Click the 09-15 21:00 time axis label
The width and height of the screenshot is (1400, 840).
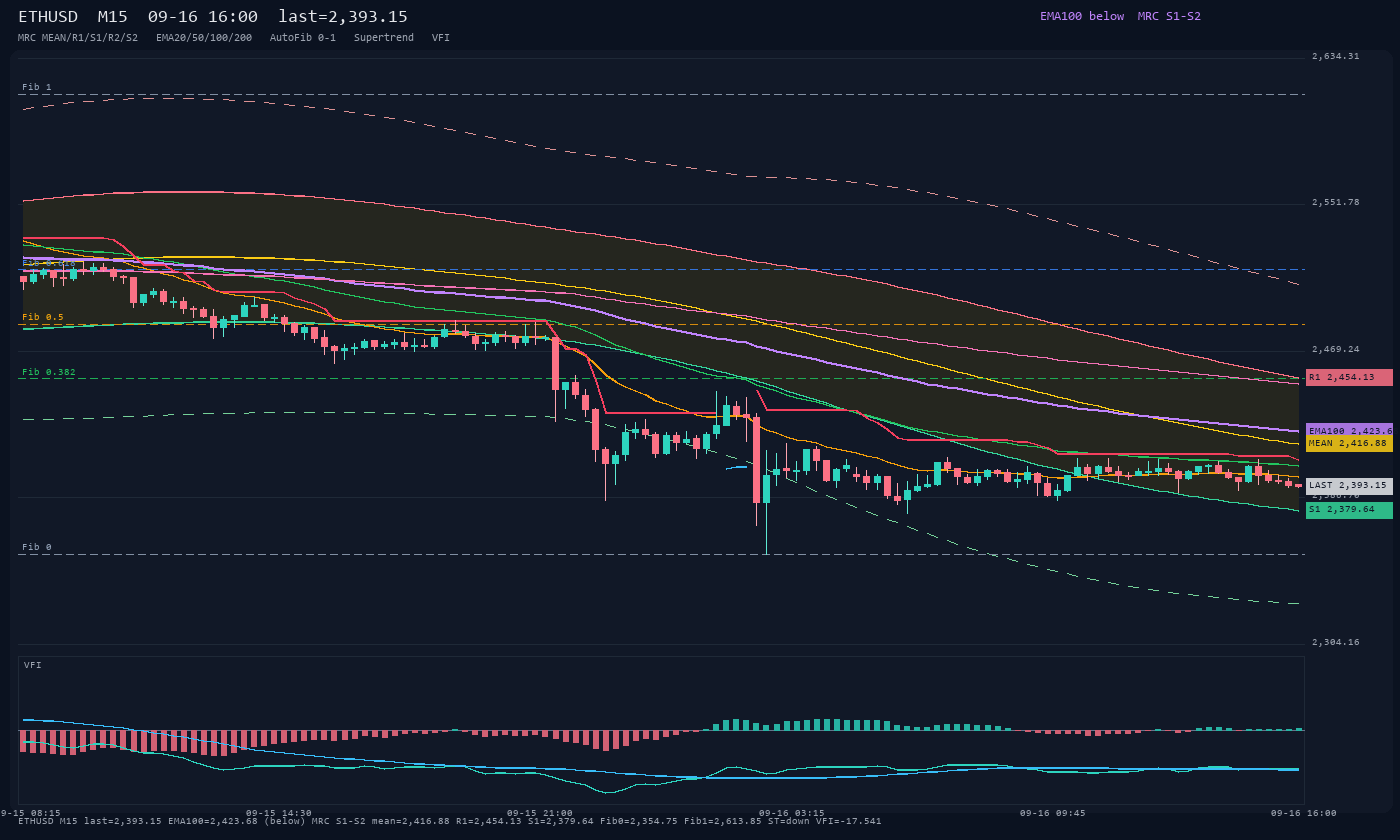pyautogui.click(x=540, y=813)
